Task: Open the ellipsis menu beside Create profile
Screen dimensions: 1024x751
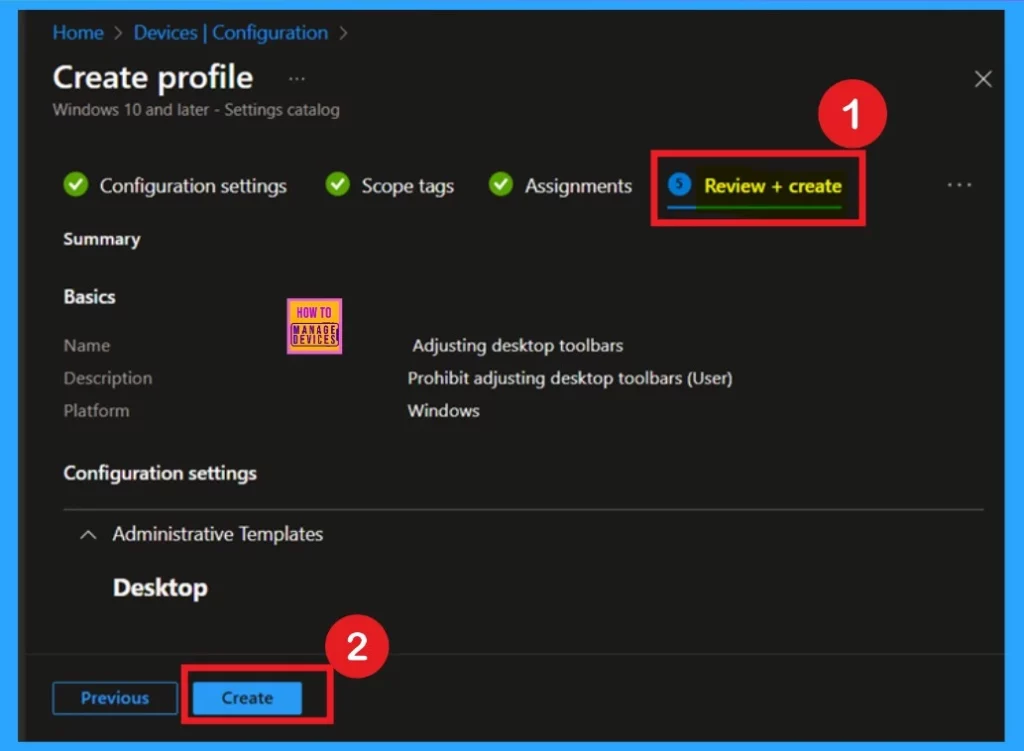Action: (296, 79)
